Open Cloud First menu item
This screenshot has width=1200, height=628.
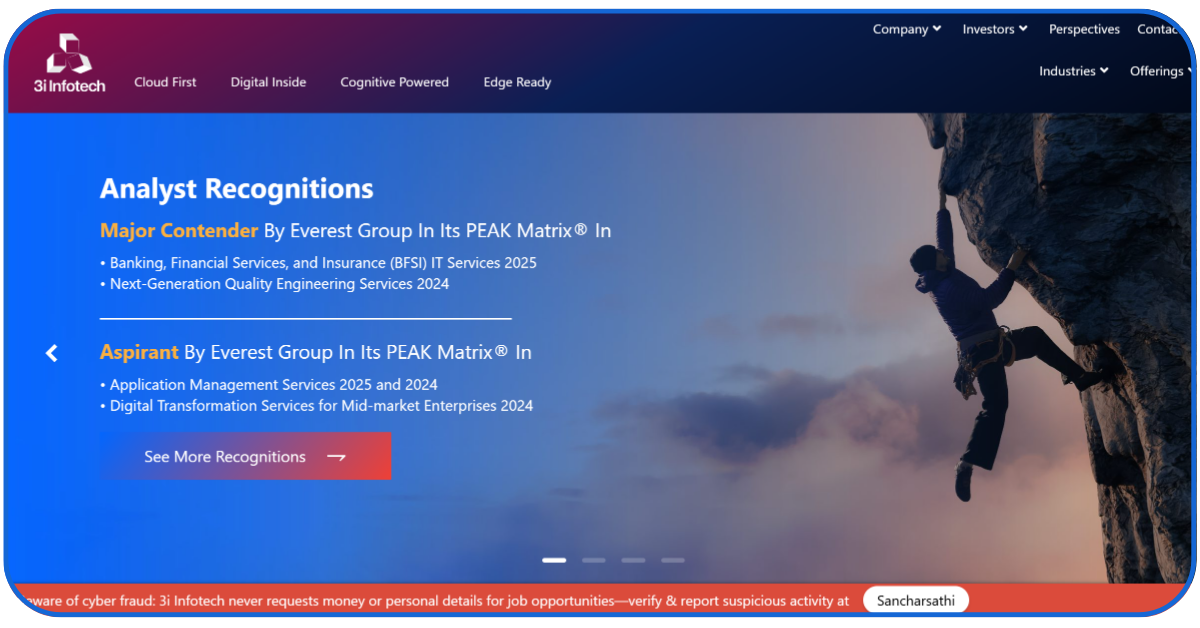point(165,82)
